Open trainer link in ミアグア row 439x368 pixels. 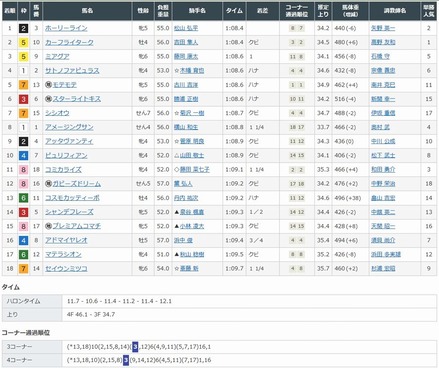click(380, 57)
